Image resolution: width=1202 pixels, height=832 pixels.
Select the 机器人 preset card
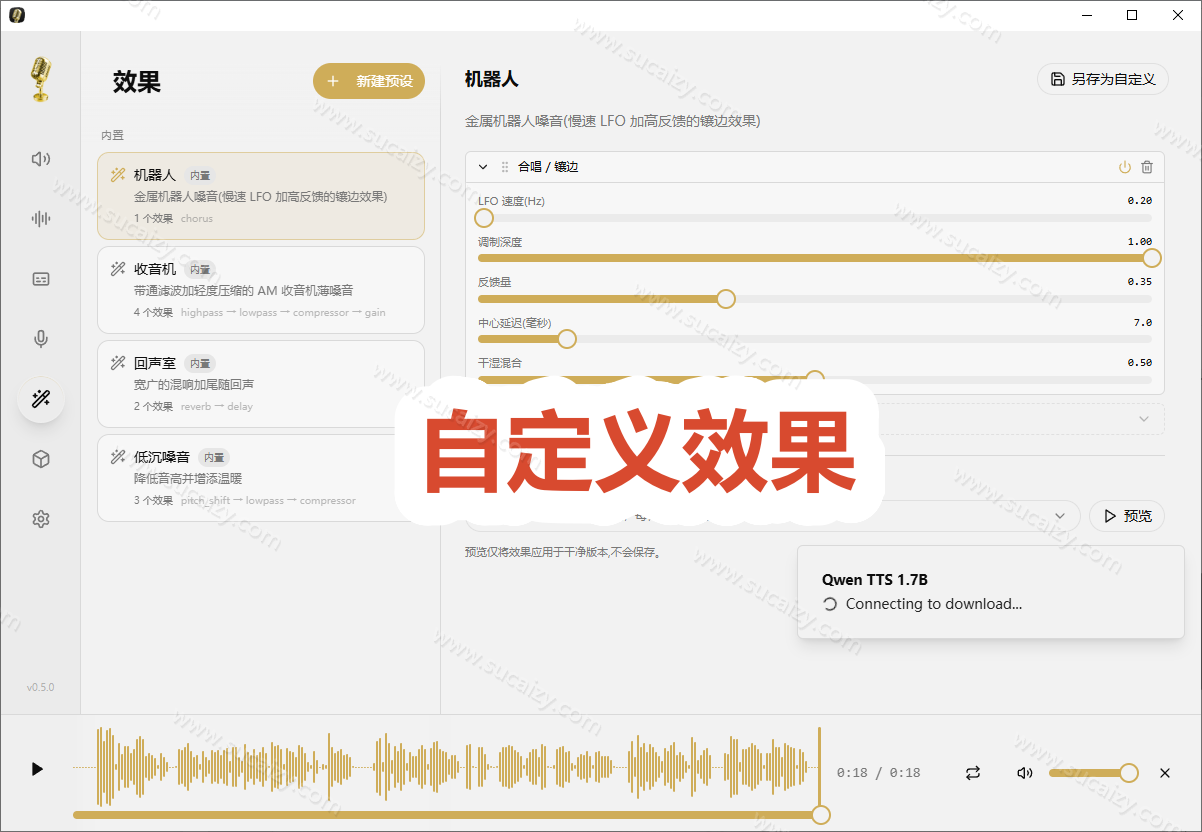pyautogui.click(x=261, y=196)
